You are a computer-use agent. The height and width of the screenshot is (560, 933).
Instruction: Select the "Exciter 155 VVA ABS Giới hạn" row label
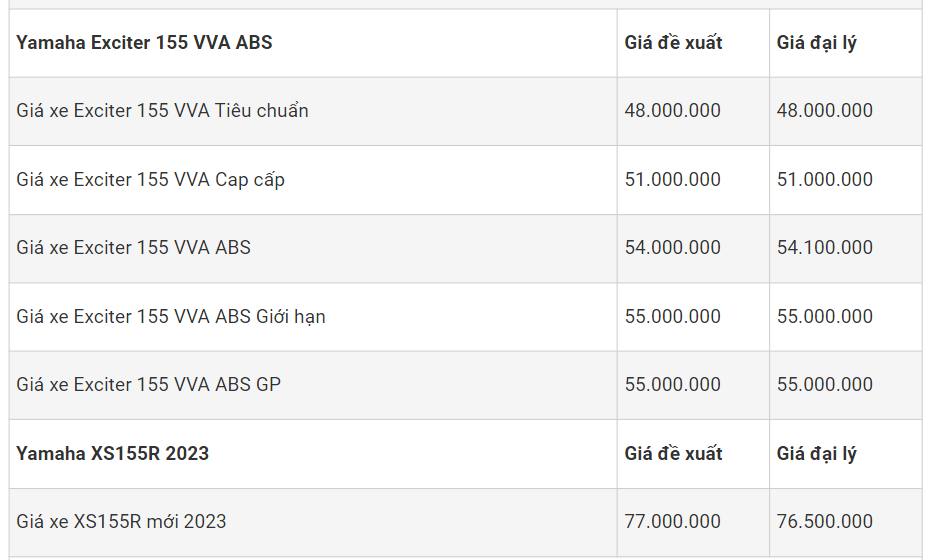pyautogui.click(x=171, y=317)
